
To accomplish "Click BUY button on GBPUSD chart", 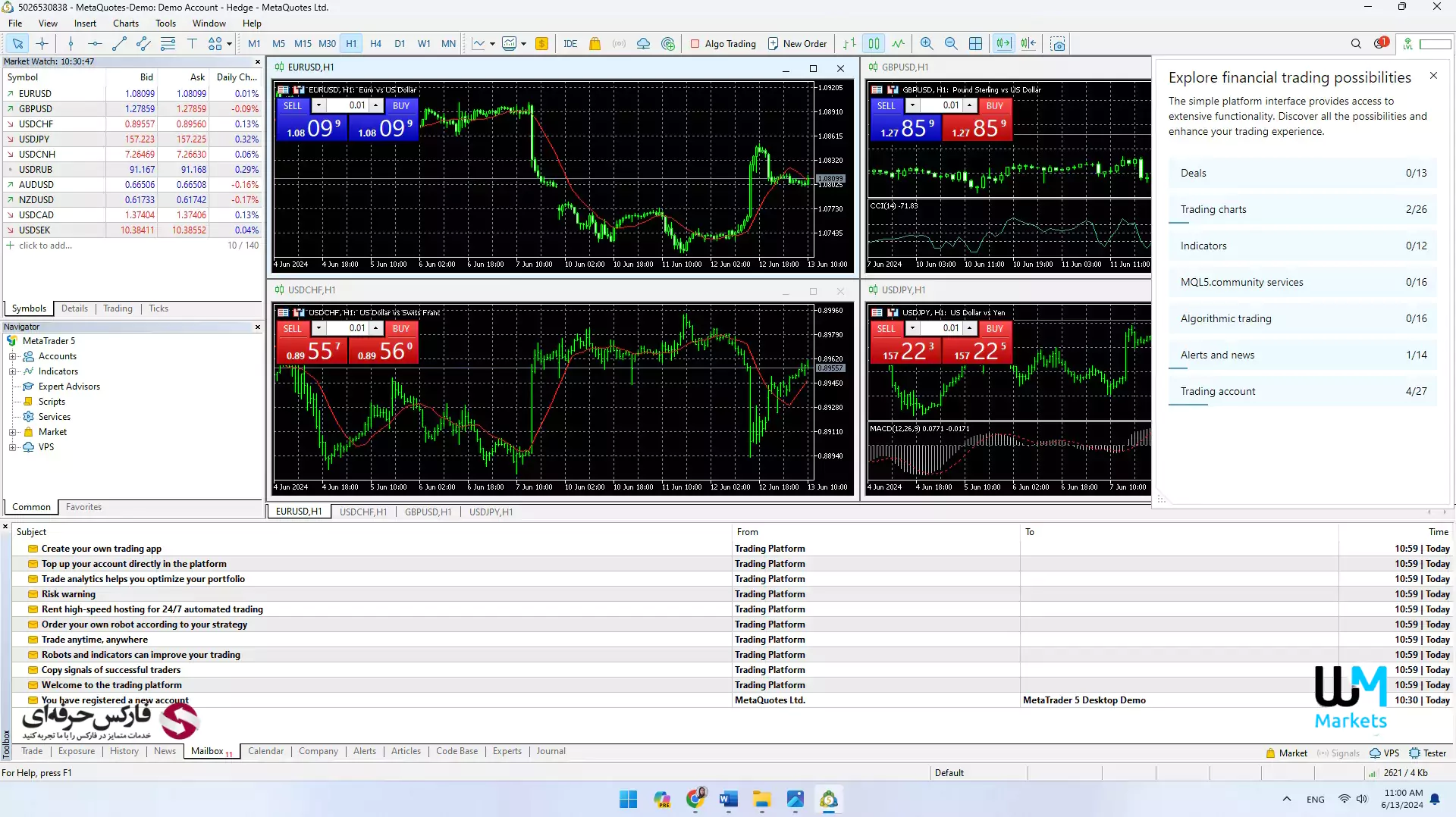I will tap(995, 106).
